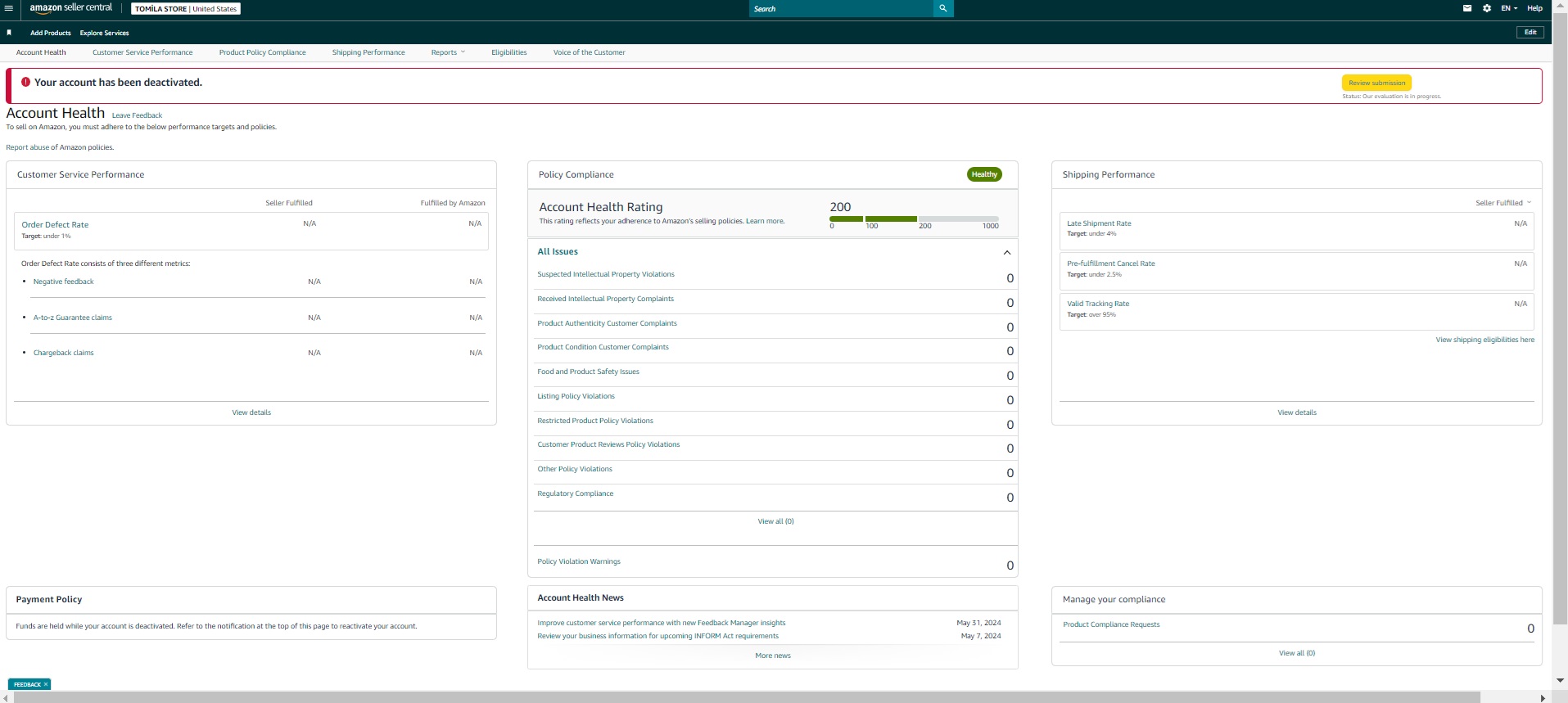Open the Order Defect Rate link

pyautogui.click(x=55, y=224)
